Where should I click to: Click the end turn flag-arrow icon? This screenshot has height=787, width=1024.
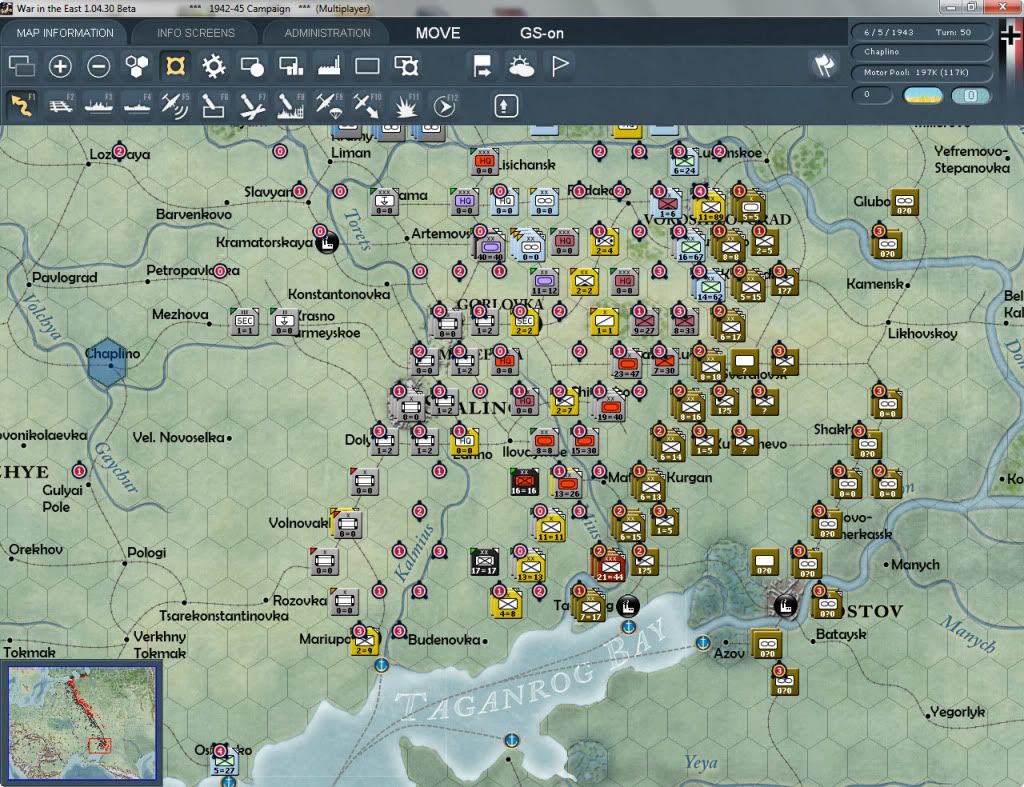482,66
